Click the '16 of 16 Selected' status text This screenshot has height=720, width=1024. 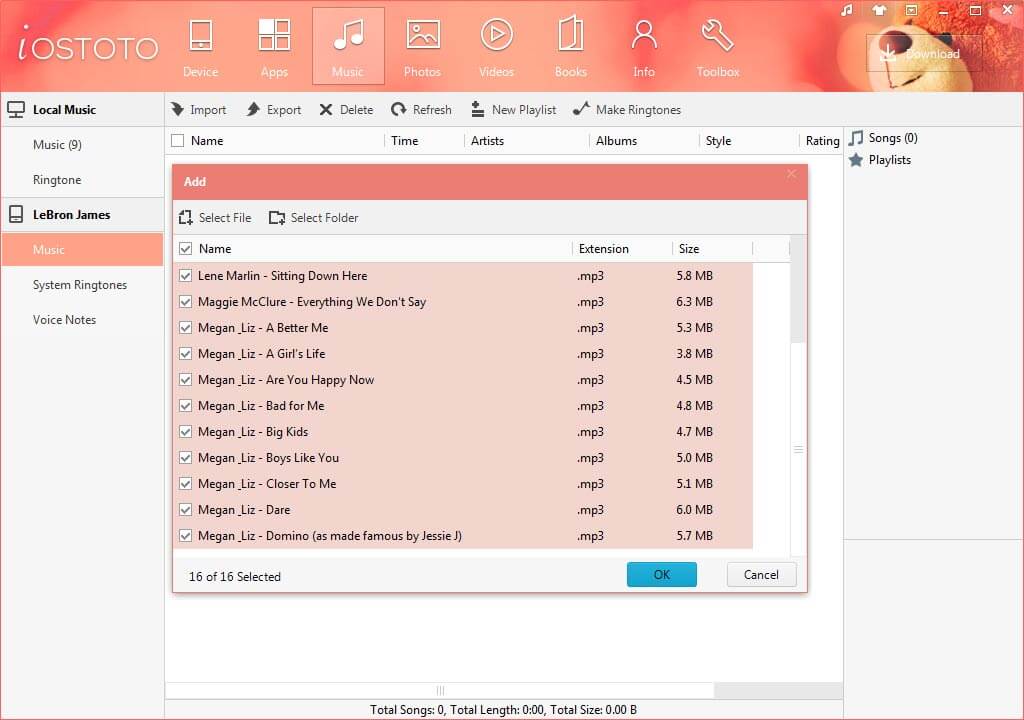[x=234, y=577]
